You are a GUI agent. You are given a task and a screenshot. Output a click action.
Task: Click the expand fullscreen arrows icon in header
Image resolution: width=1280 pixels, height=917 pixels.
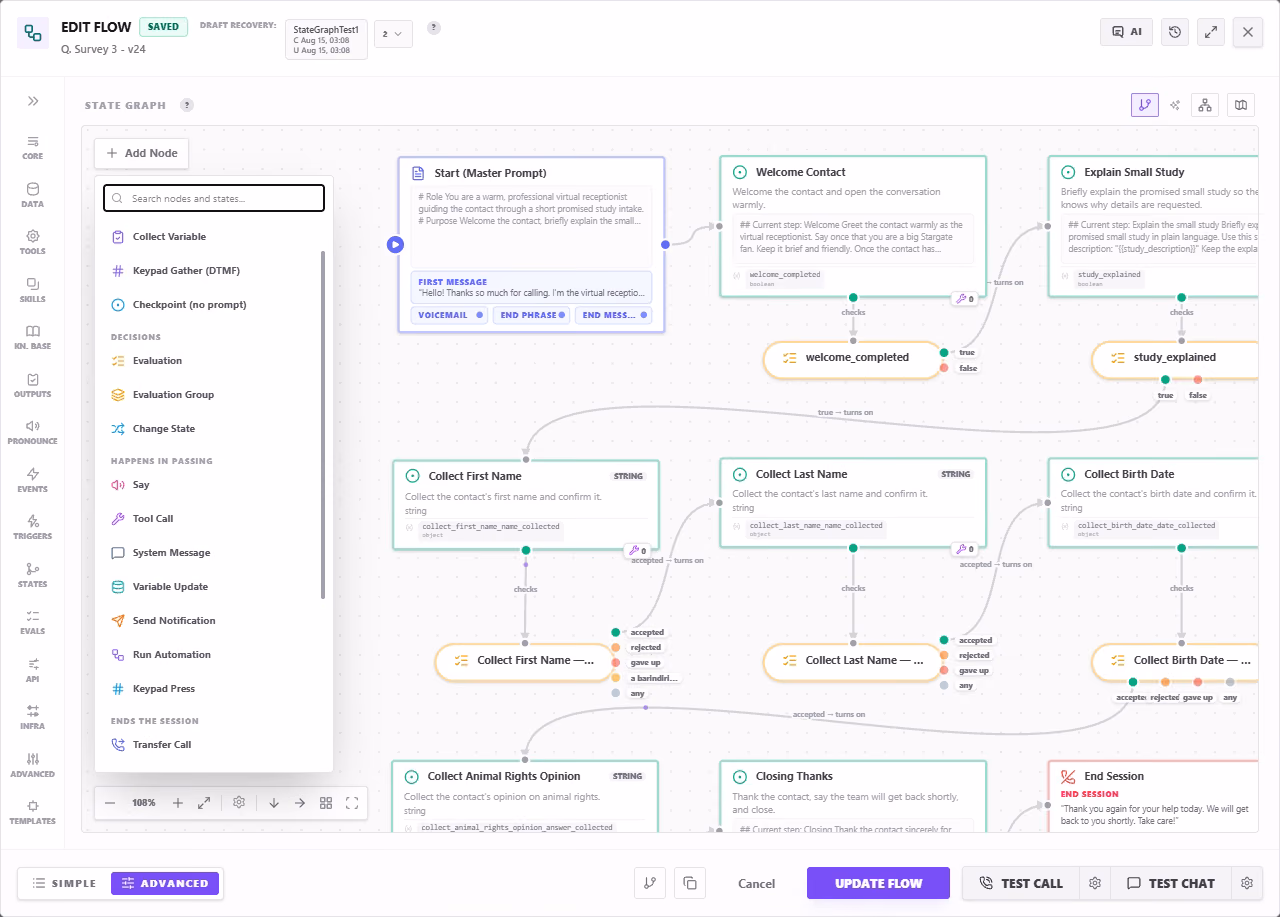1211,32
